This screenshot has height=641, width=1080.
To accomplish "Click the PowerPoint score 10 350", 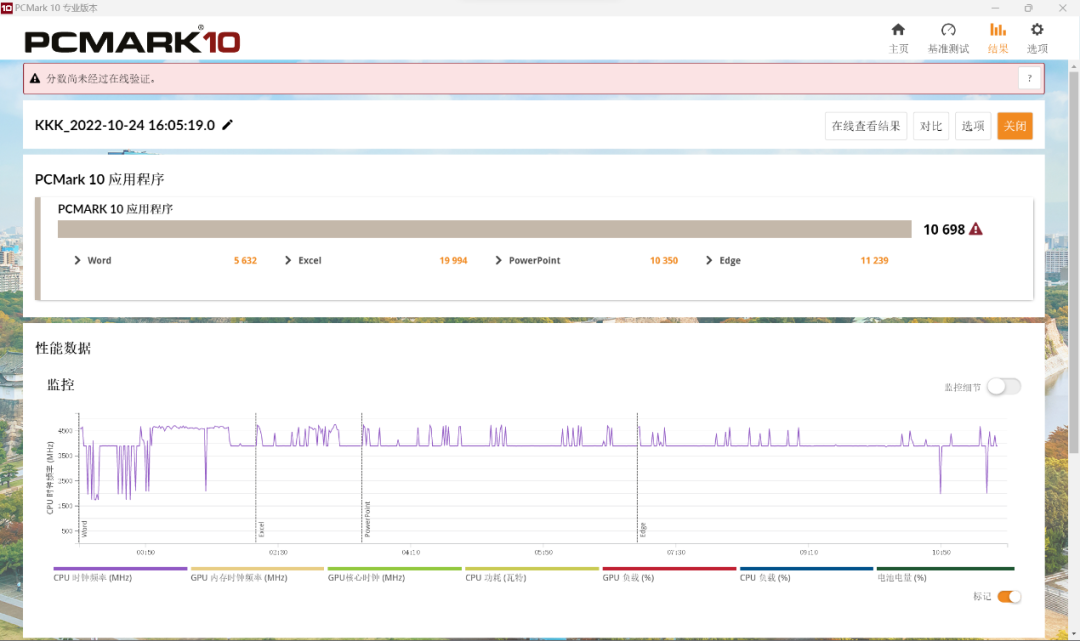I will click(664, 260).
